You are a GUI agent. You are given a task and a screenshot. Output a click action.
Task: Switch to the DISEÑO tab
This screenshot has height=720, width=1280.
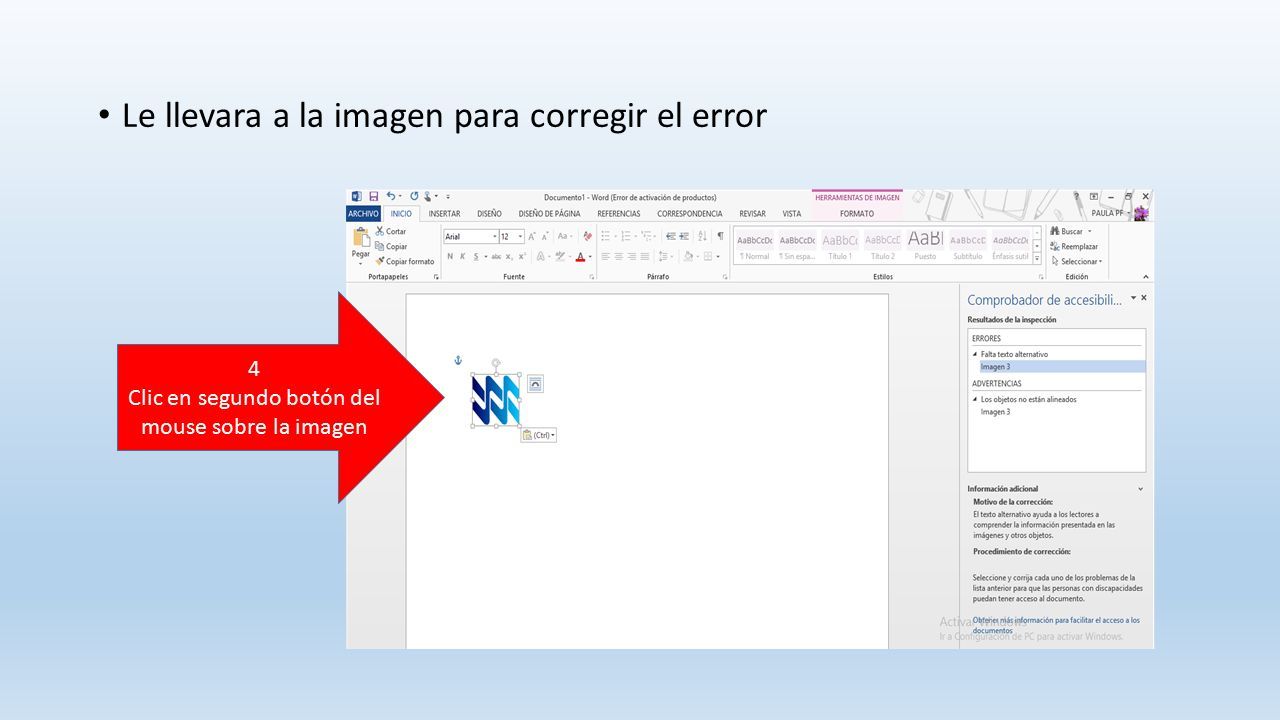pos(489,214)
